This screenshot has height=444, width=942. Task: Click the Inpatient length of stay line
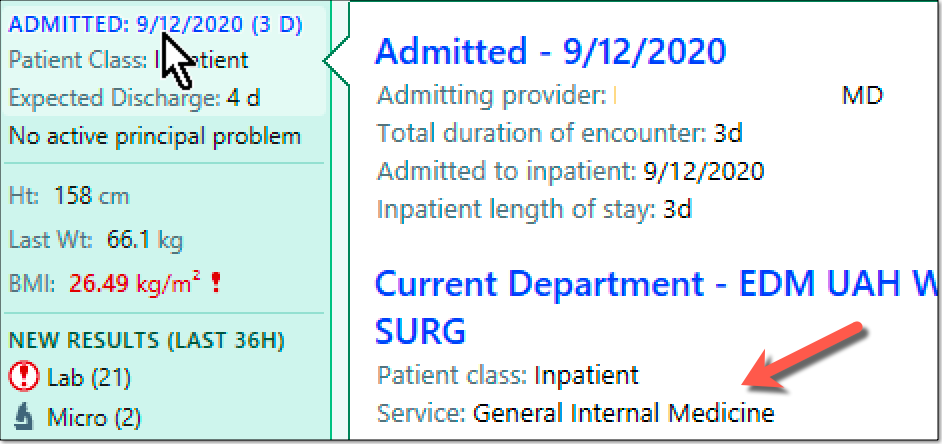[535, 210]
